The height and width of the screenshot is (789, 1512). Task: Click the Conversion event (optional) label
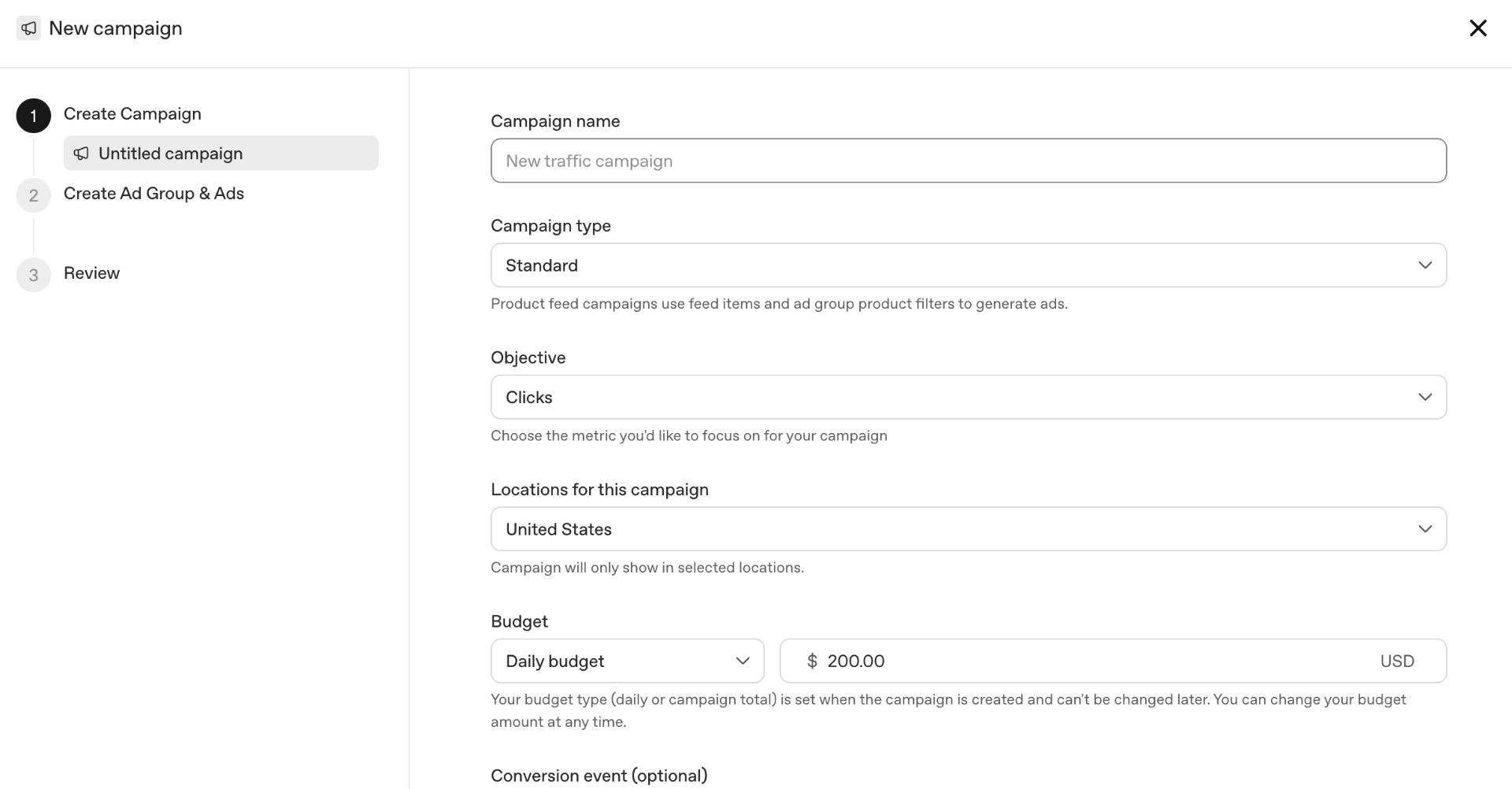point(599,776)
